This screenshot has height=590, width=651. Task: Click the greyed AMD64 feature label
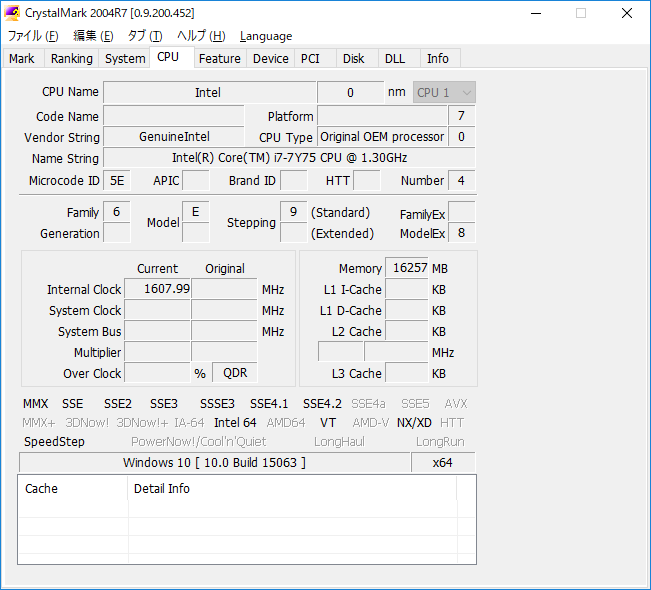(x=286, y=423)
